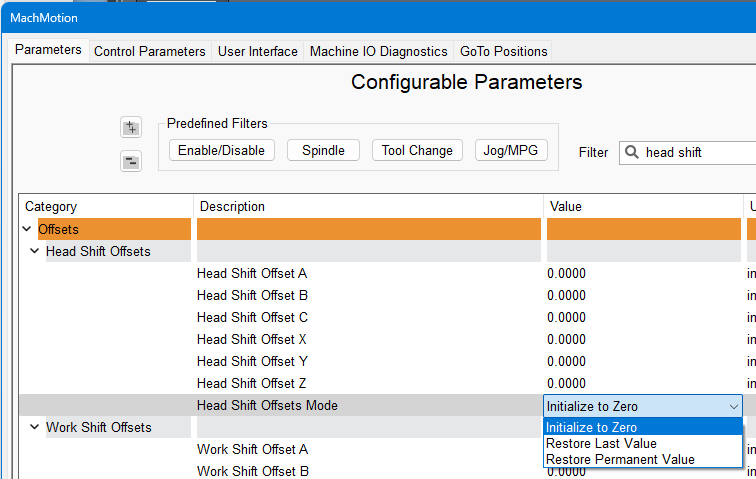The image size is (756, 479).
Task: Filter by Tool Change parameters
Action: coord(417,150)
